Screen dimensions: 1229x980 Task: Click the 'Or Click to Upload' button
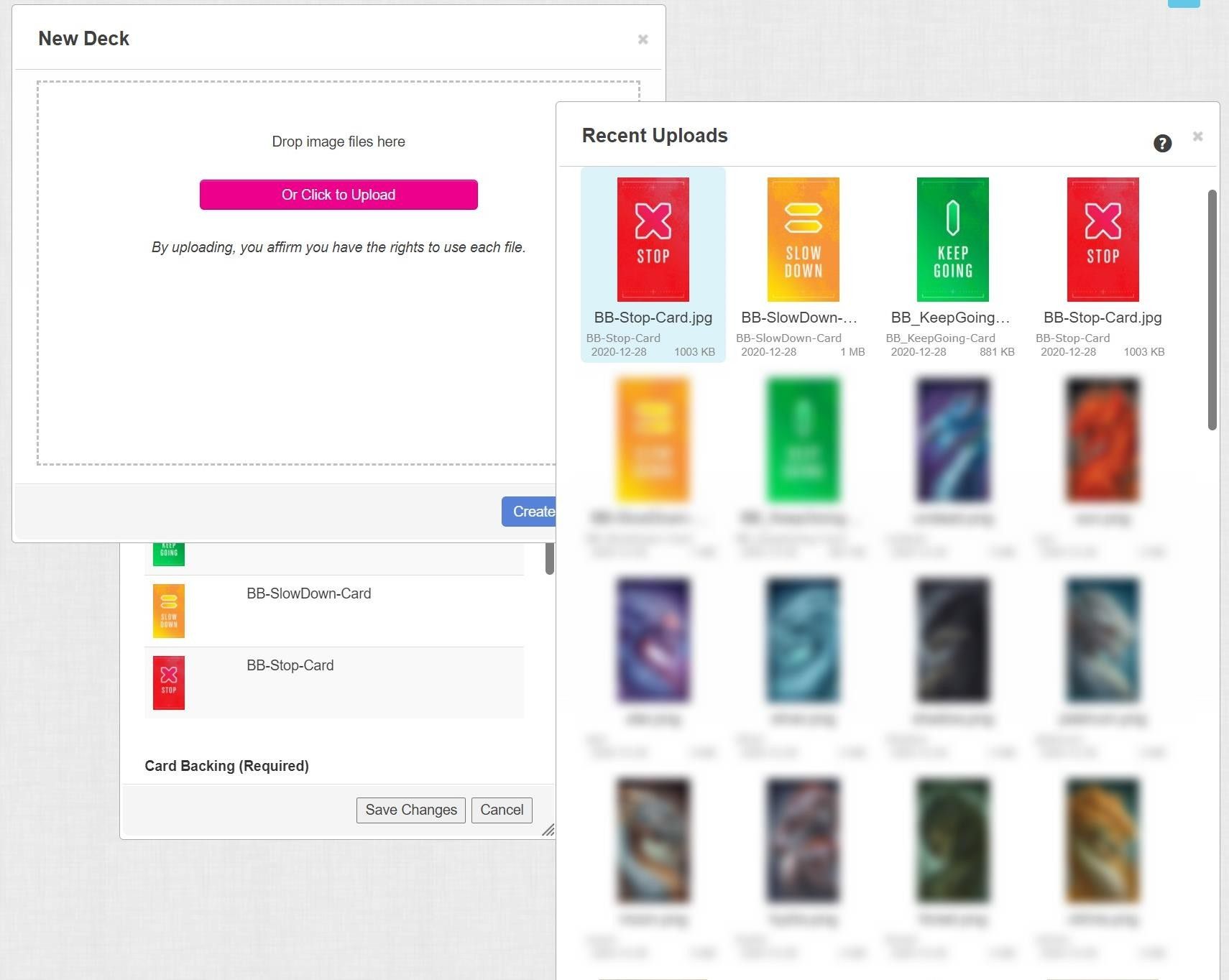coord(339,195)
